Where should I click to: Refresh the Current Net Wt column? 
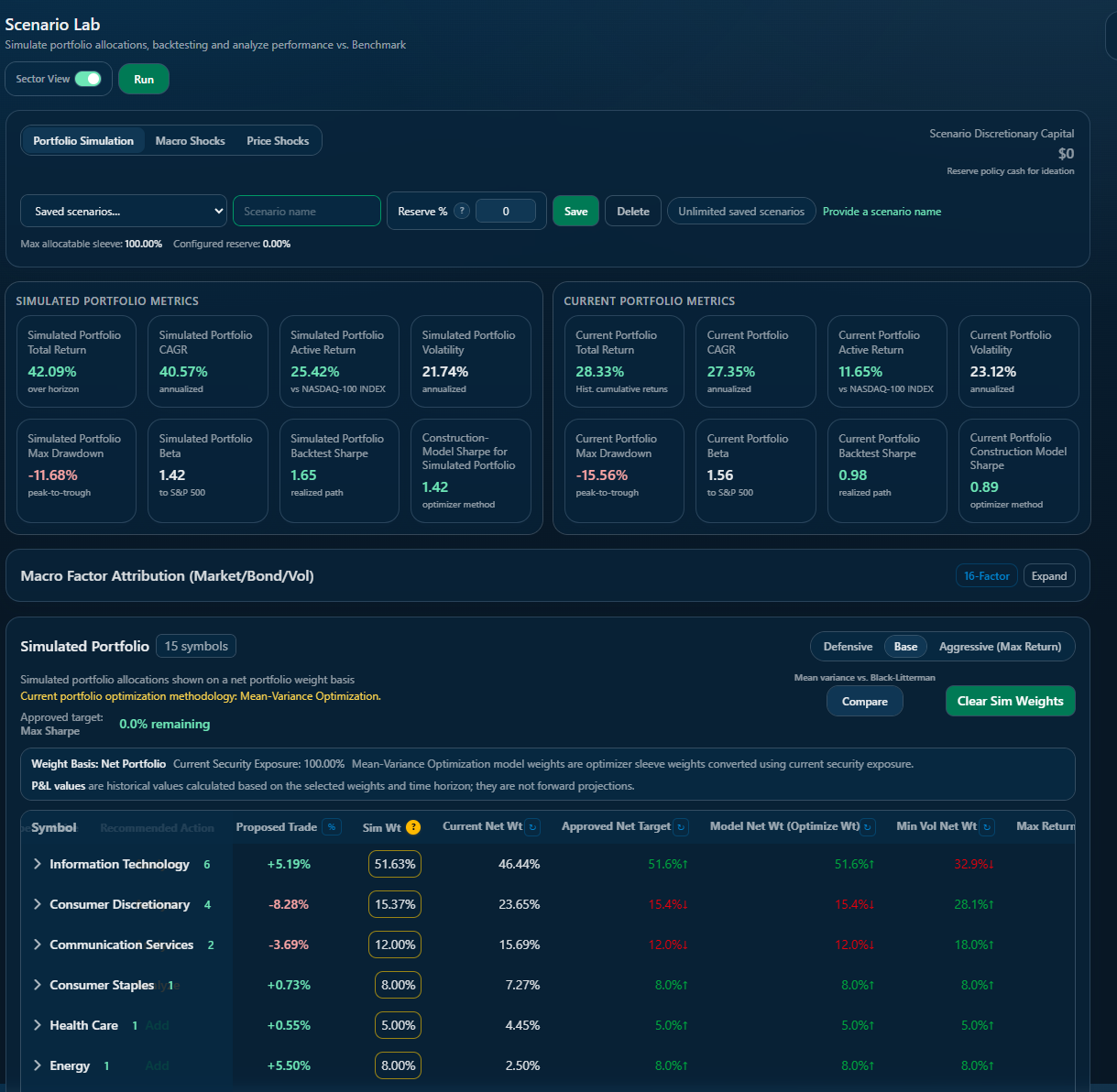click(532, 827)
